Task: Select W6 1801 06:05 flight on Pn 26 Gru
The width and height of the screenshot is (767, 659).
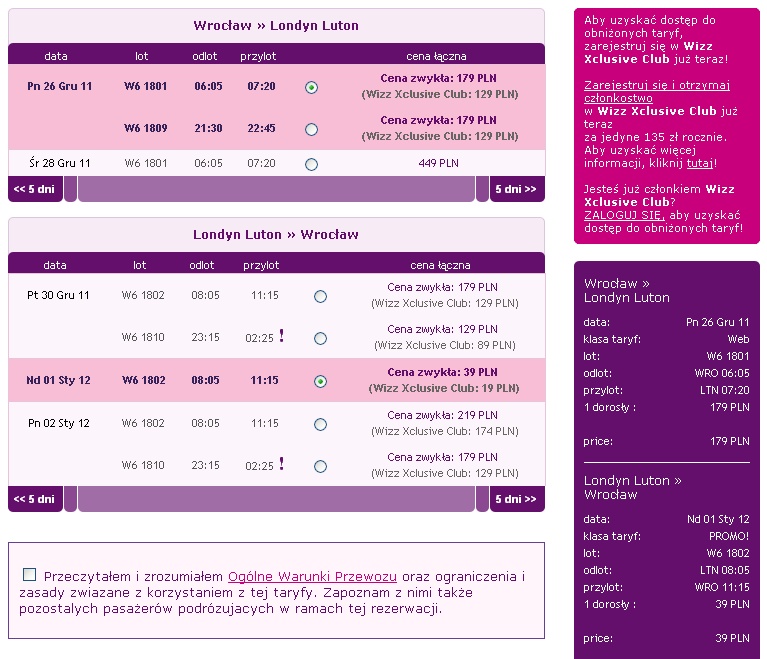Action: (x=312, y=88)
